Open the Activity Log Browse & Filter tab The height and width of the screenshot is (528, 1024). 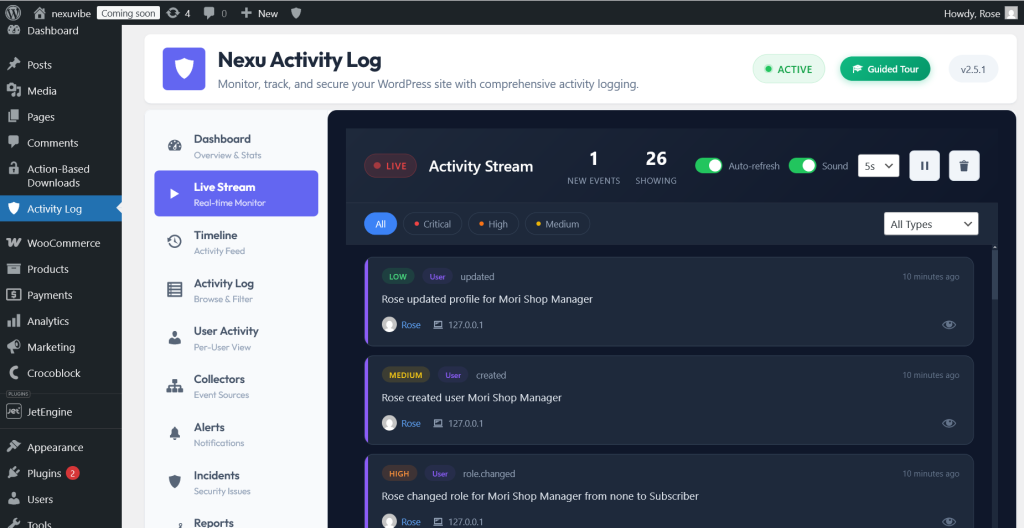pyautogui.click(x=236, y=290)
